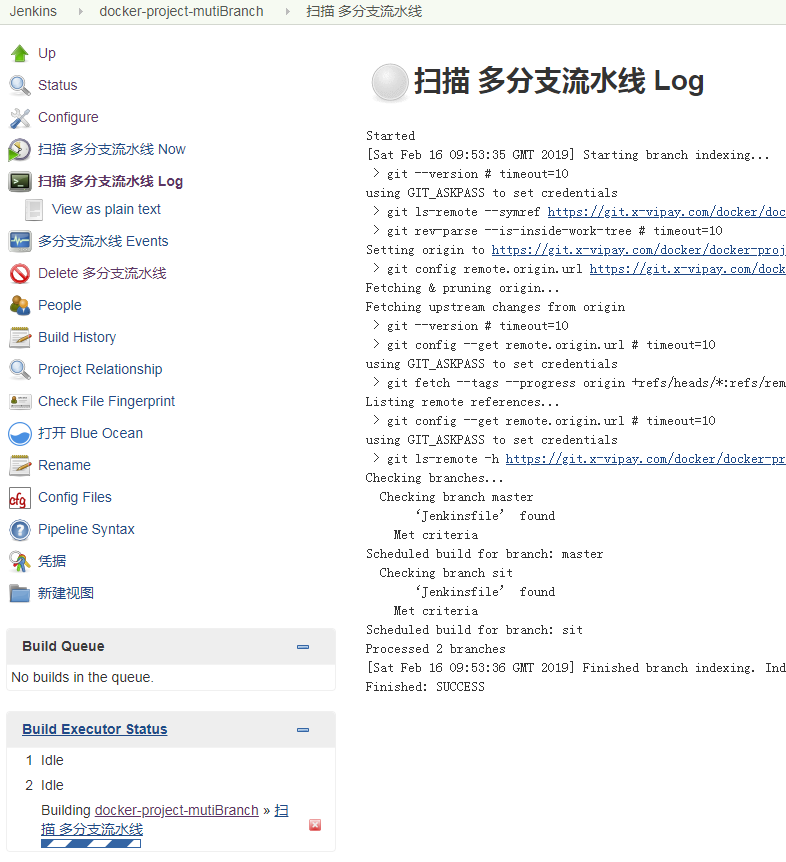786x862 pixels.
Task: Open the Configure link
Action: point(68,117)
